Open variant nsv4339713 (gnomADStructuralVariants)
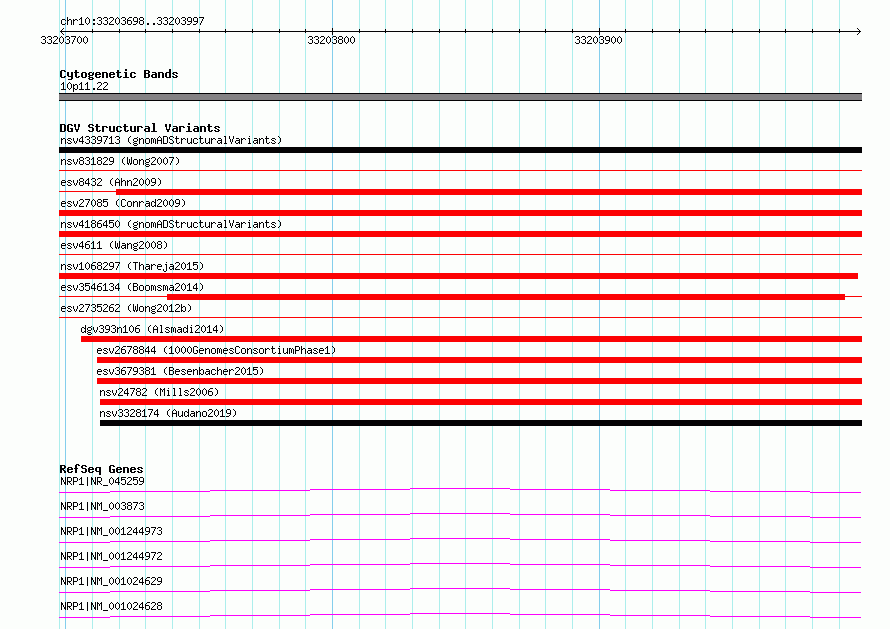The width and height of the screenshot is (890, 629). point(171,140)
